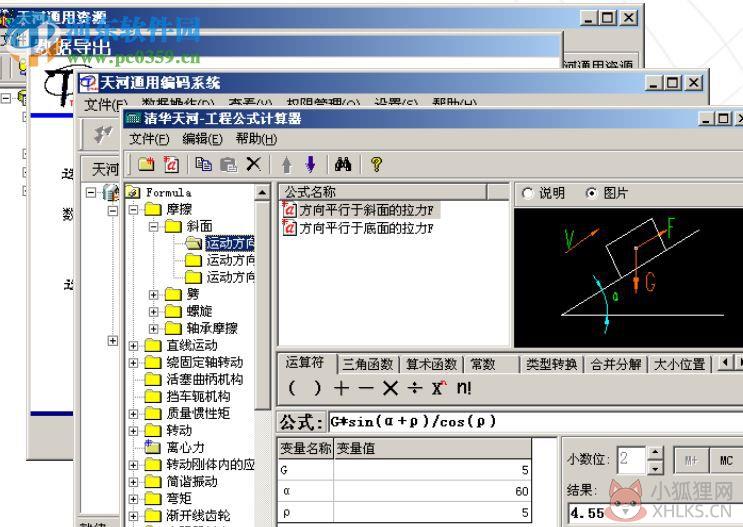Switch to the 大小位置 tab
The height and width of the screenshot is (527, 743).
(x=679, y=364)
